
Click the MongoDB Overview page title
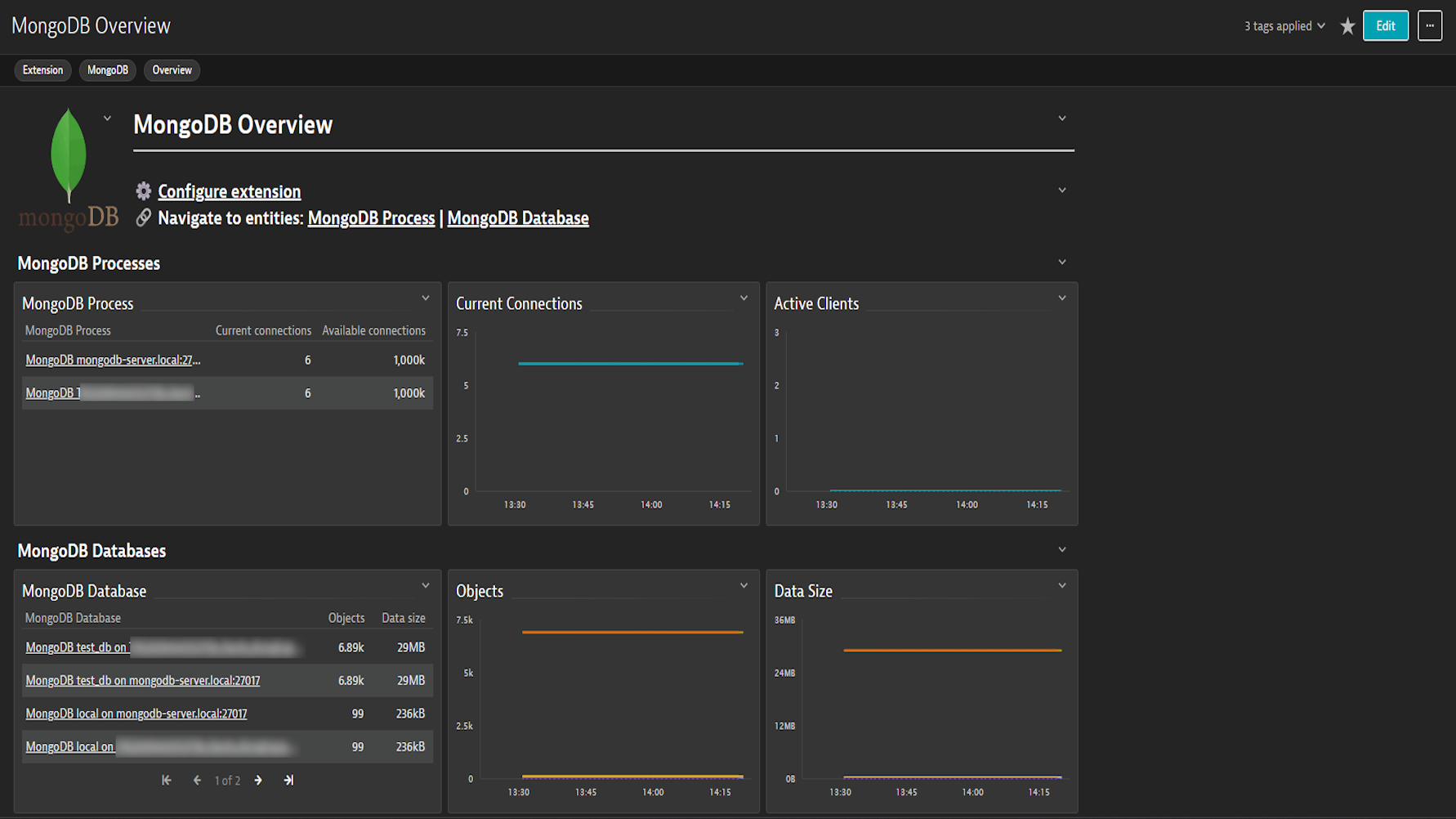tap(91, 26)
